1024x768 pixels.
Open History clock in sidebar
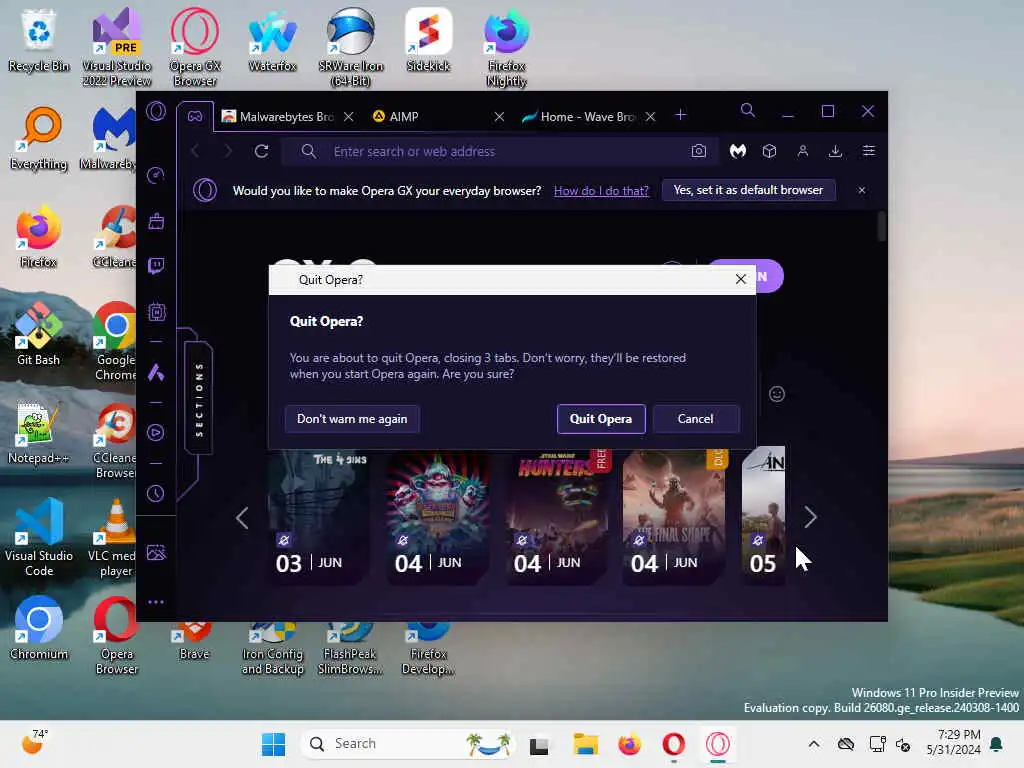(156, 494)
